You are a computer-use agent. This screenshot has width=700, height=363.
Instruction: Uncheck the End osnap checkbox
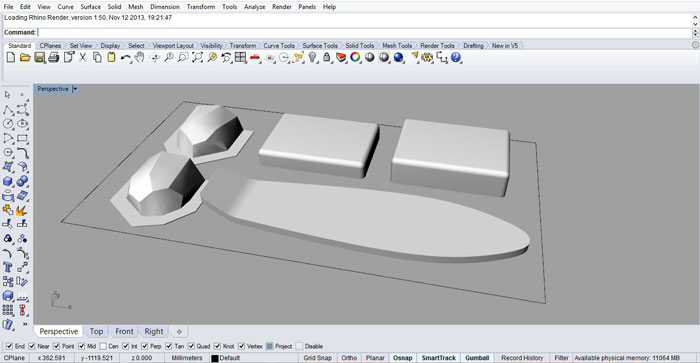pos(9,346)
